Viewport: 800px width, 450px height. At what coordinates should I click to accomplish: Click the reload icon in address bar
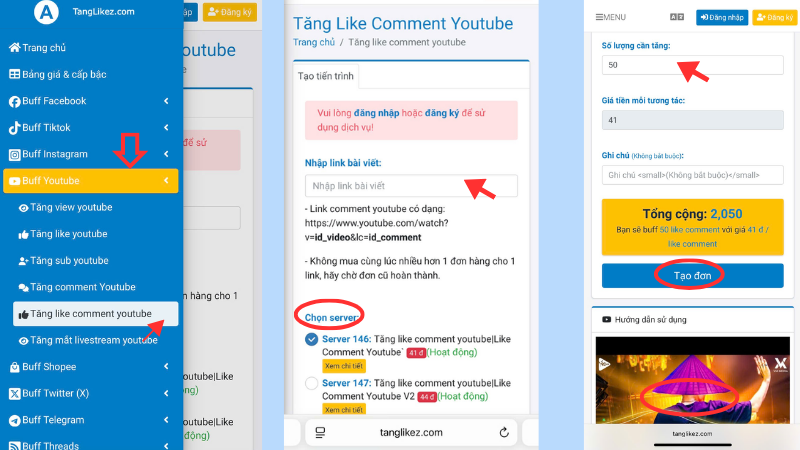[504, 433]
